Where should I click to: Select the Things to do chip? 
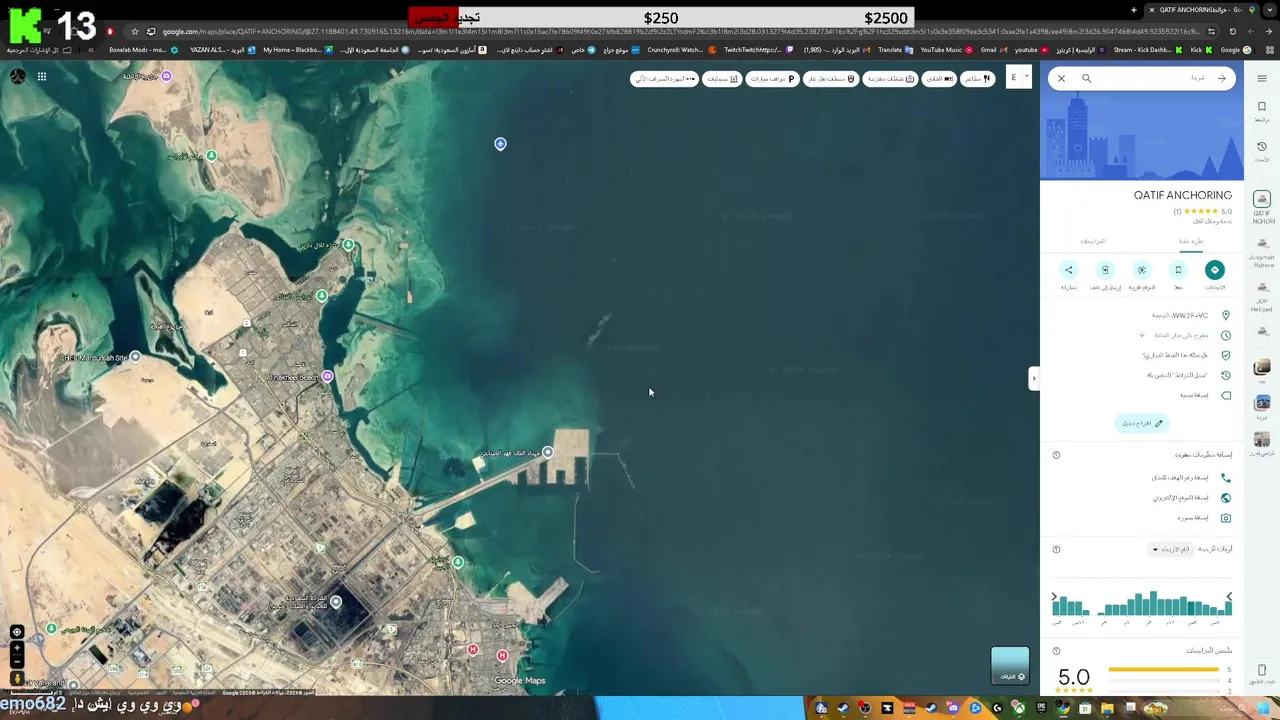pyautogui.click(x=890, y=78)
